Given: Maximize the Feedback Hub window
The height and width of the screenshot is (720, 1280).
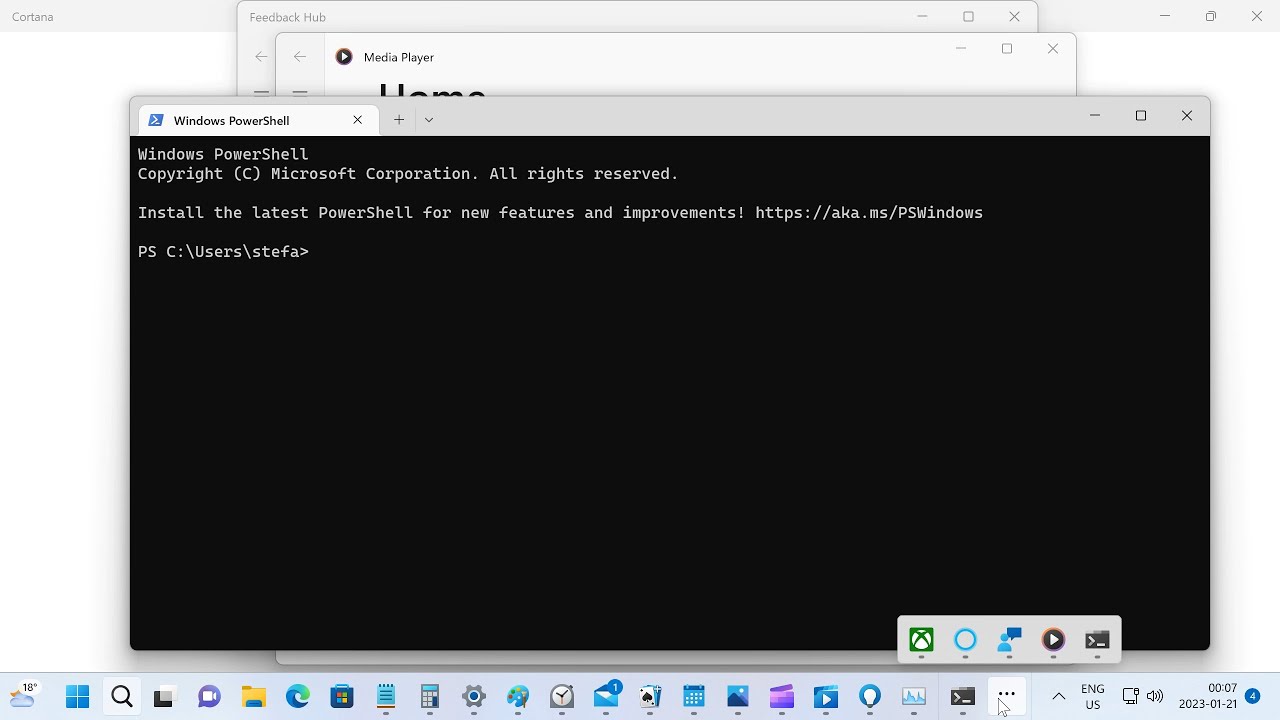Looking at the screenshot, I should [968, 16].
